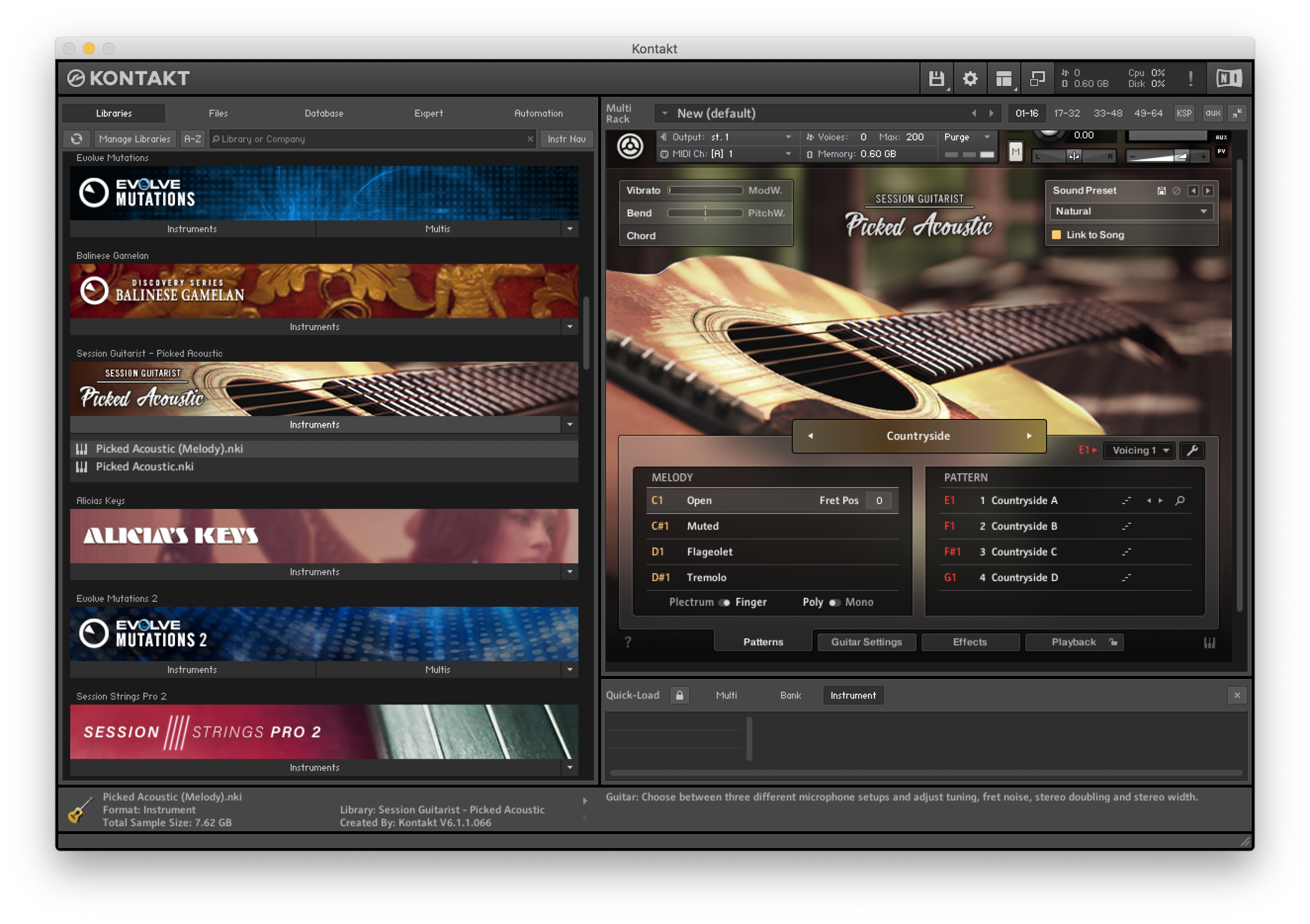This screenshot has height=924, width=1310.
Task: Select previous pattern for Countryside A
Action: (x=1148, y=501)
